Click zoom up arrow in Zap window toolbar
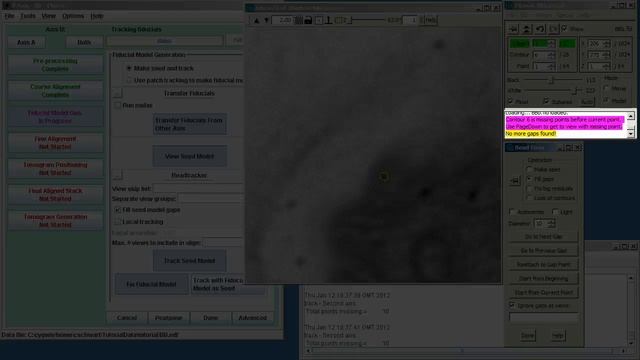The width and height of the screenshot is (640, 360). point(256,20)
